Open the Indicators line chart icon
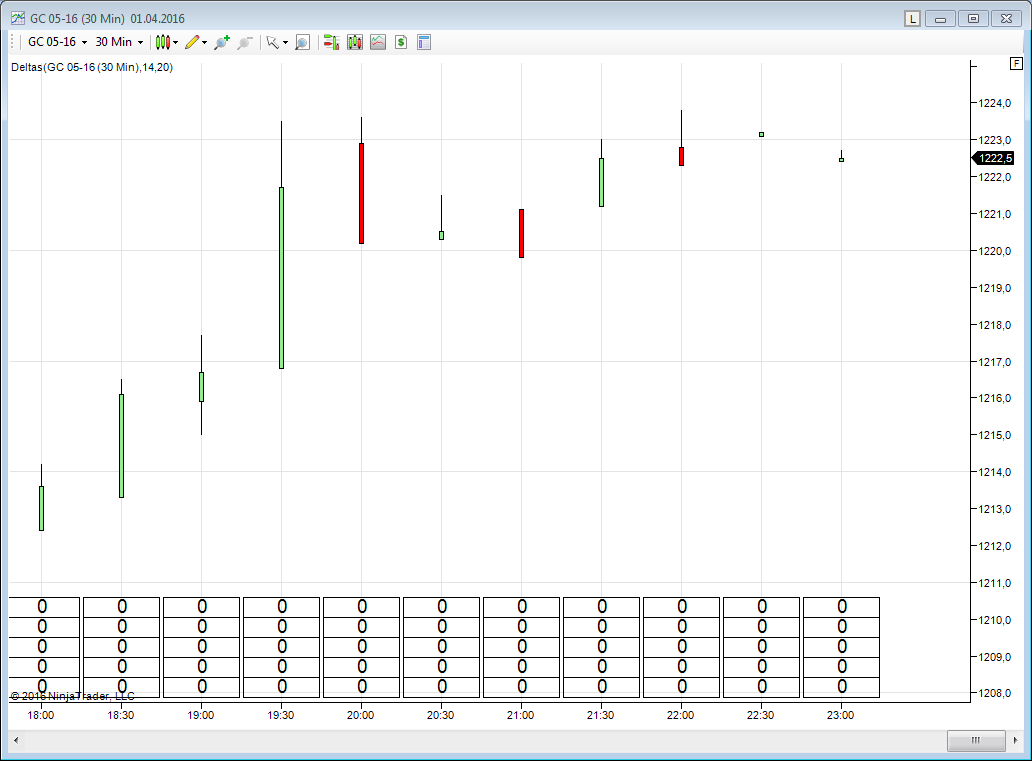This screenshot has width=1032, height=761. click(378, 42)
